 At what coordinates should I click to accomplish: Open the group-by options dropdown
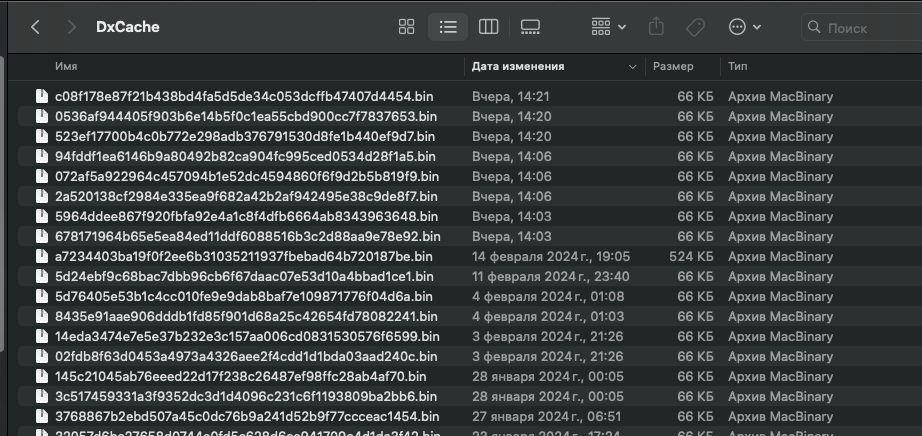[609, 27]
